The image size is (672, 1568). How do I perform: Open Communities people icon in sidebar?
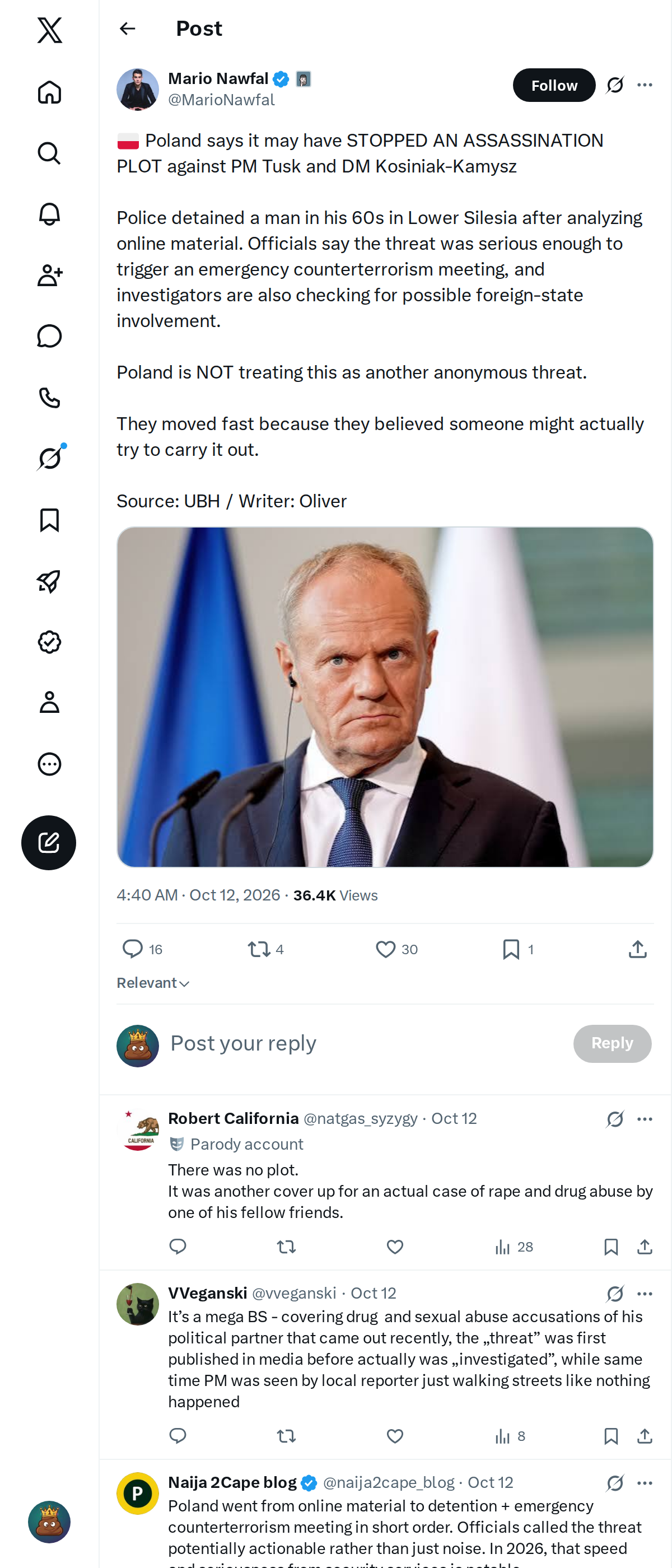pos(49,275)
